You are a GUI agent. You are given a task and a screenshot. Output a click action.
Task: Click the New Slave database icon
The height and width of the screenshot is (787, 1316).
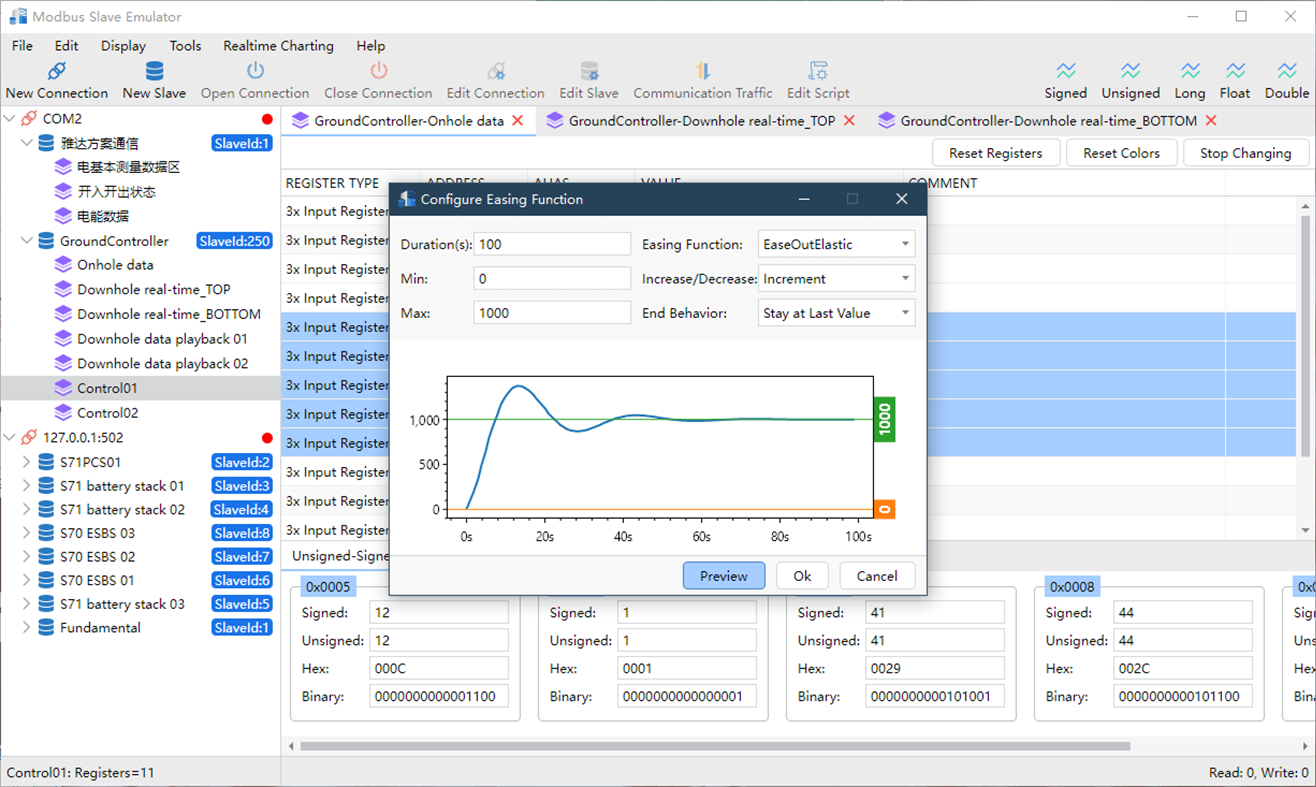[154, 71]
